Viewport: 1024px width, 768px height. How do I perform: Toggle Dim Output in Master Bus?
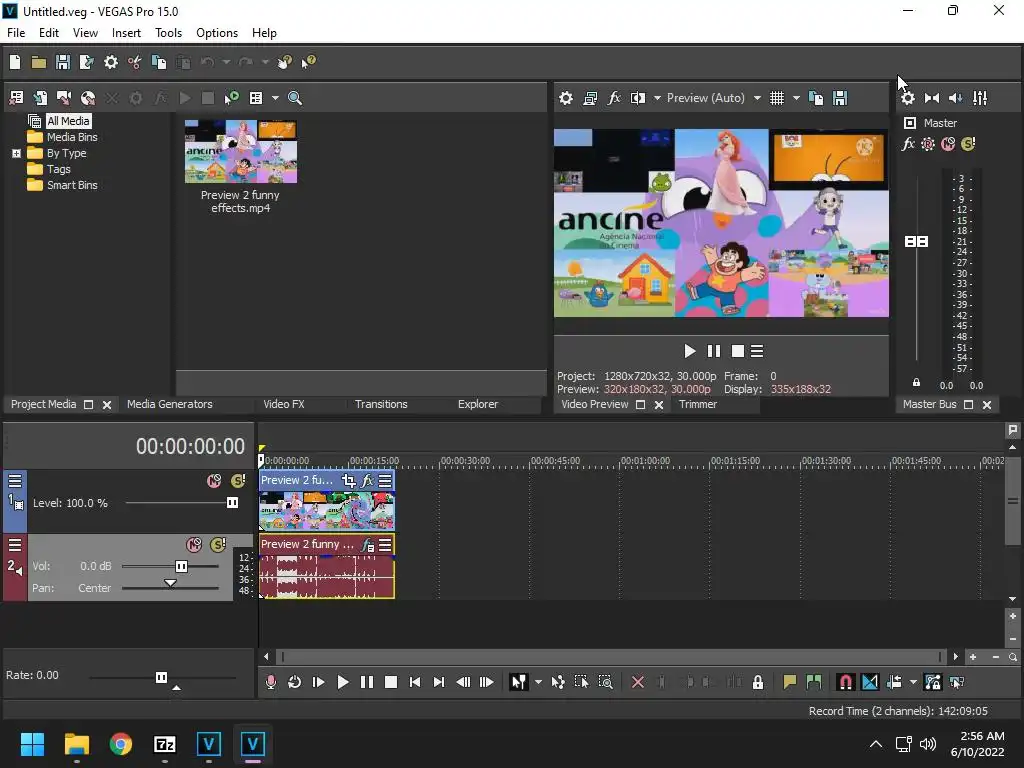[955, 98]
